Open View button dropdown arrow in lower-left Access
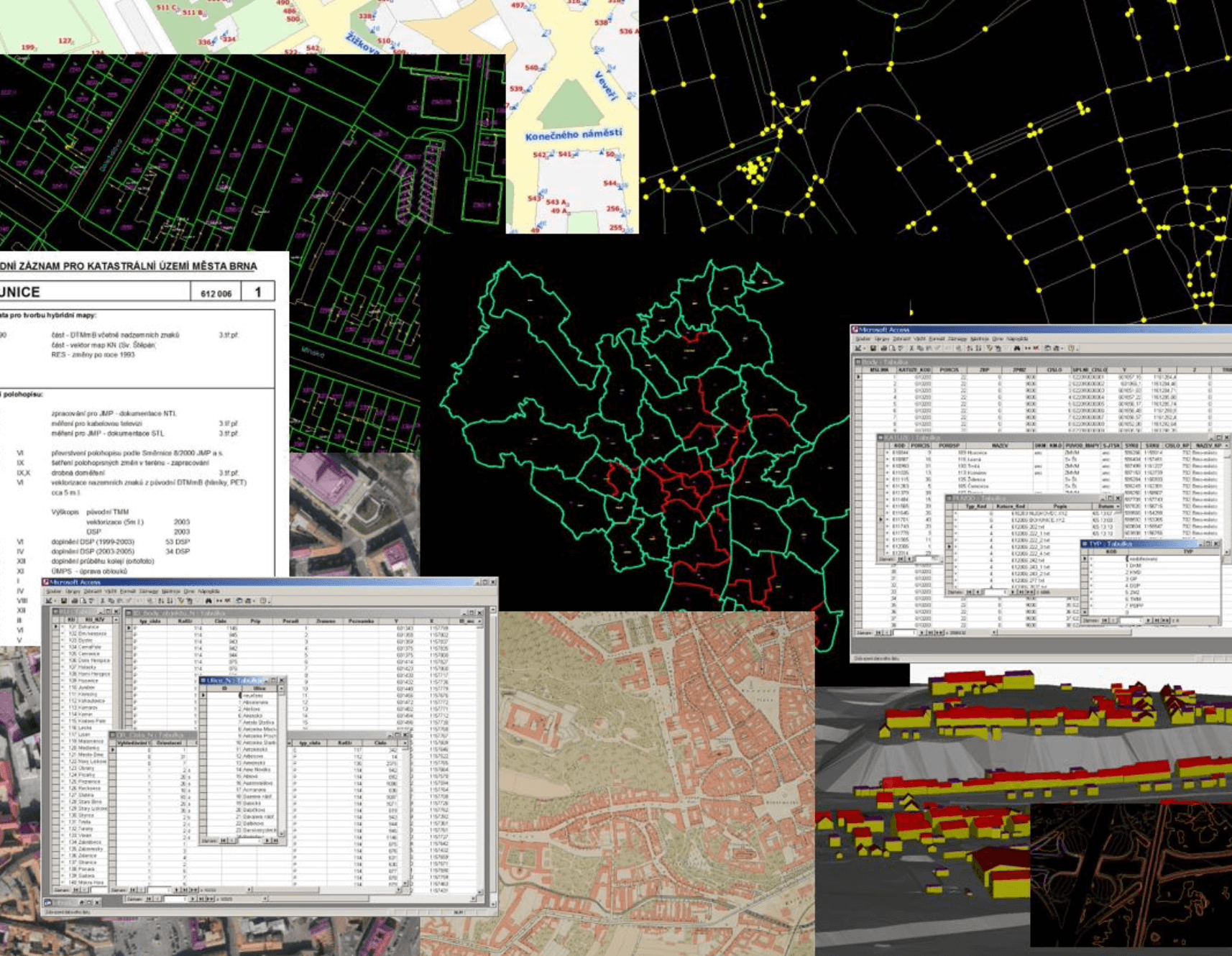This screenshot has height=956, width=1232. pyautogui.click(x=54, y=601)
